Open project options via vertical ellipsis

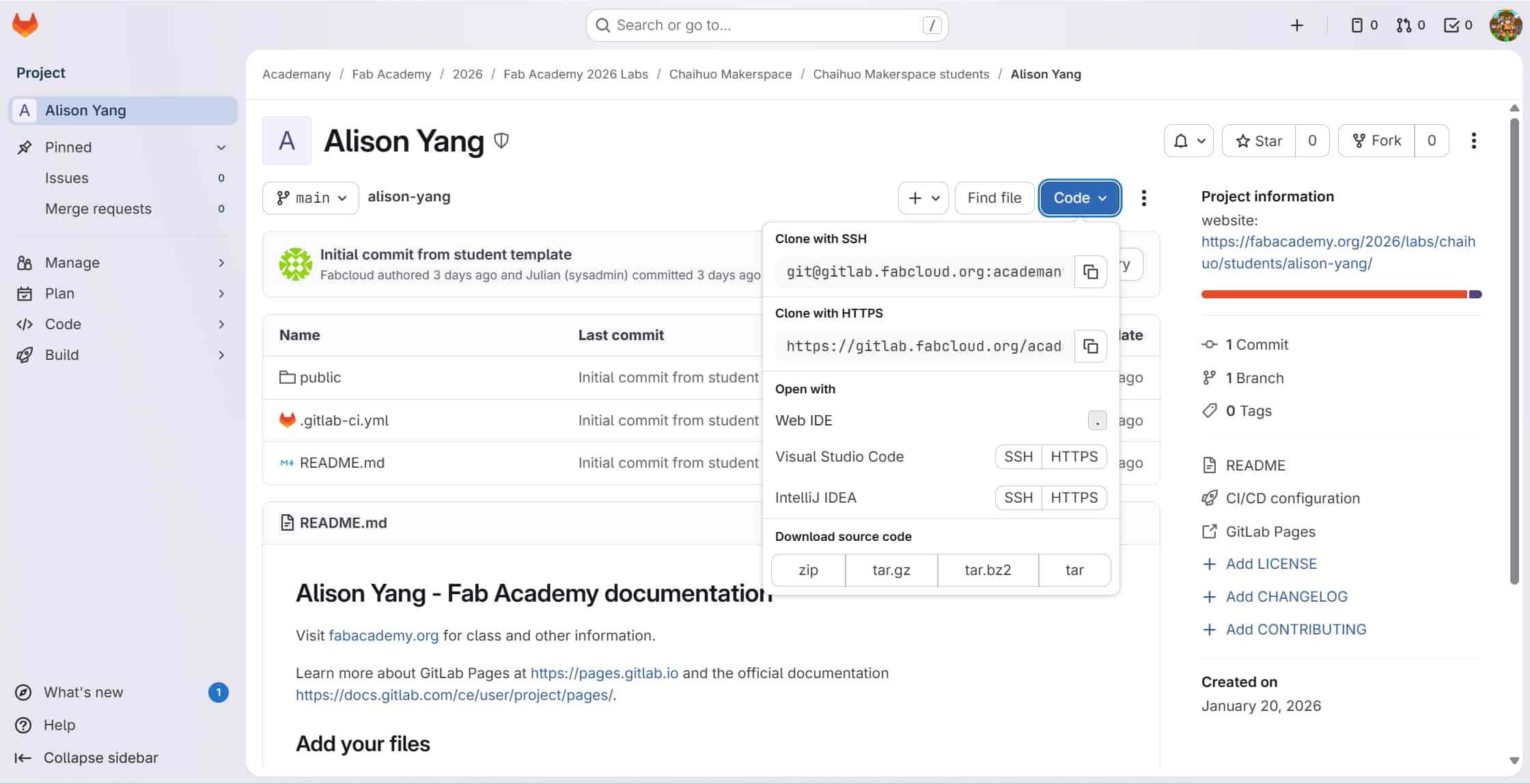click(x=1473, y=141)
